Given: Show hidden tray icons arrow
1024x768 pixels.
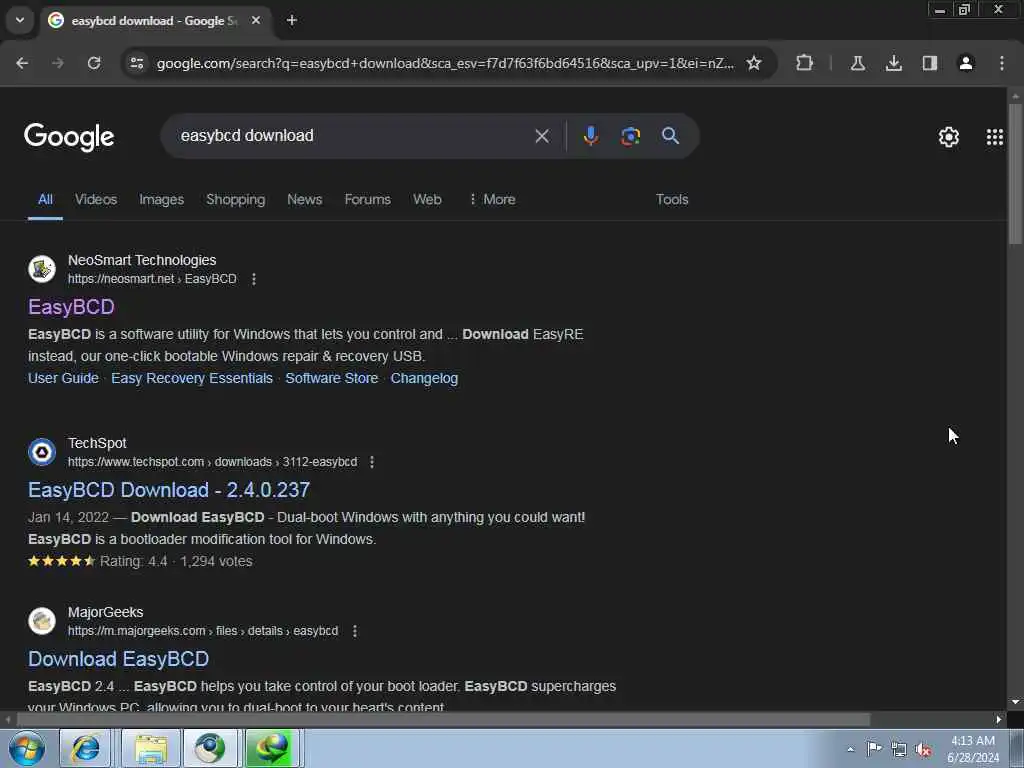Looking at the screenshot, I should [x=850, y=749].
